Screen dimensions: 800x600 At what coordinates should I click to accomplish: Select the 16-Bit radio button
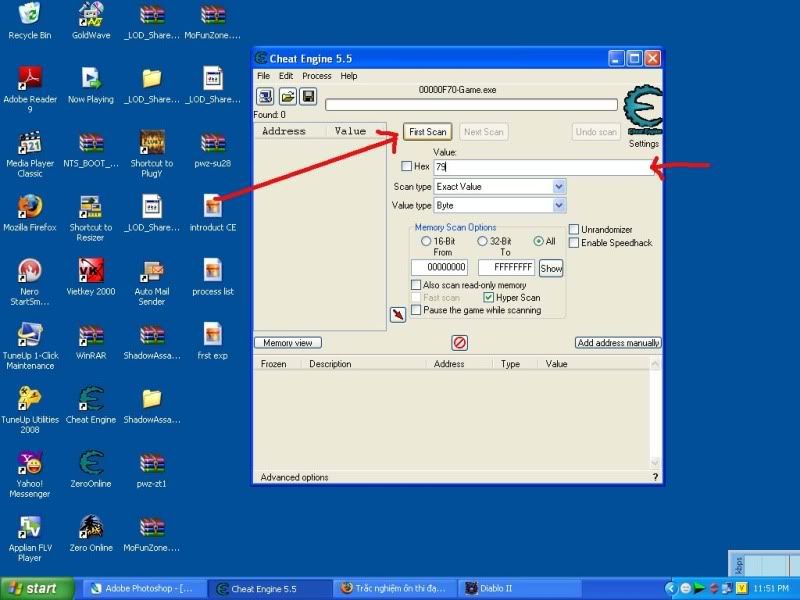[426, 241]
